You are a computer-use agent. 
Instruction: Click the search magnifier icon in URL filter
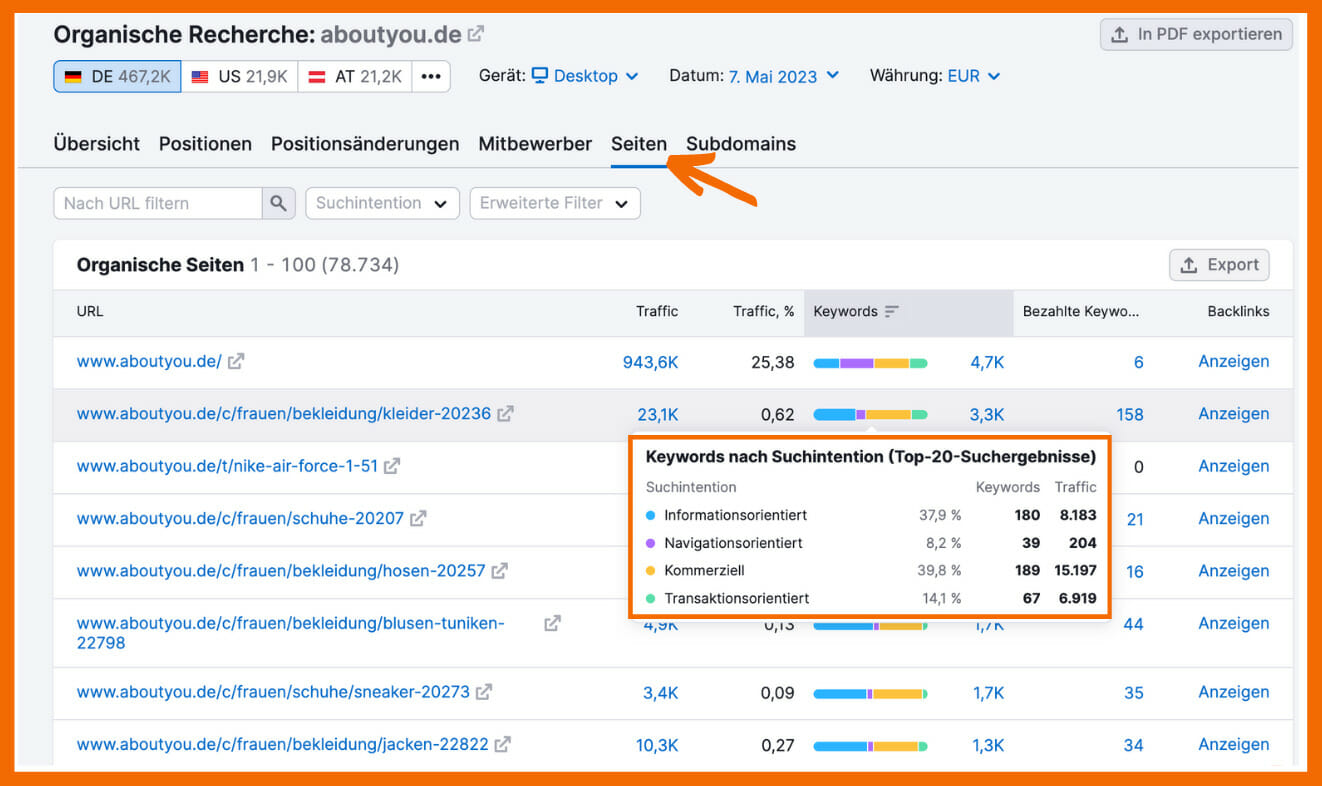click(279, 203)
